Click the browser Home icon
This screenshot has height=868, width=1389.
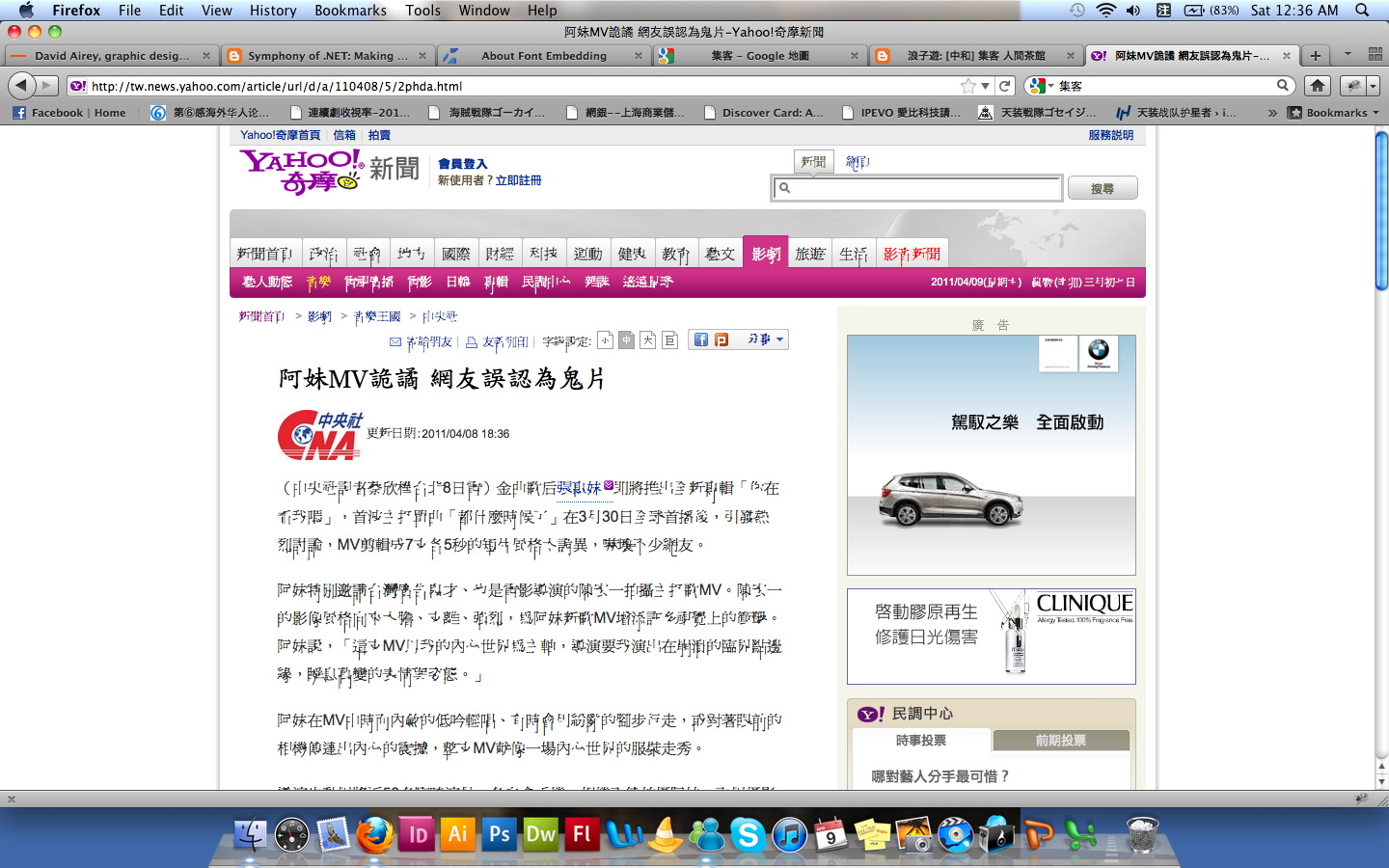click(x=1318, y=86)
